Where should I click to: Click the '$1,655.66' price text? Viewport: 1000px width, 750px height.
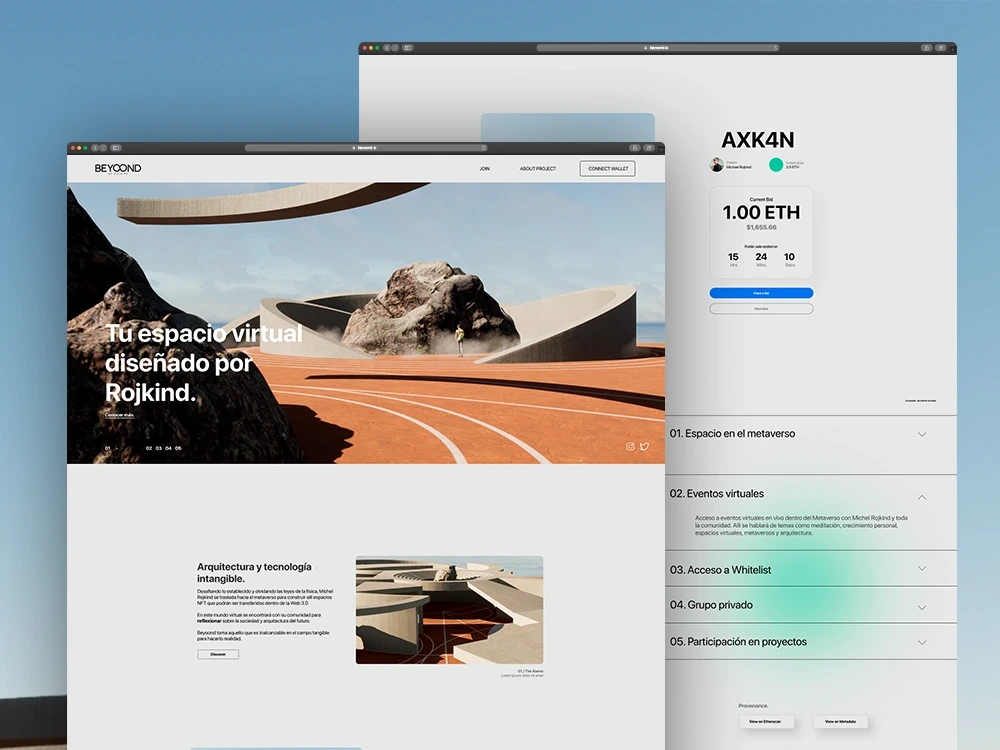click(x=761, y=227)
